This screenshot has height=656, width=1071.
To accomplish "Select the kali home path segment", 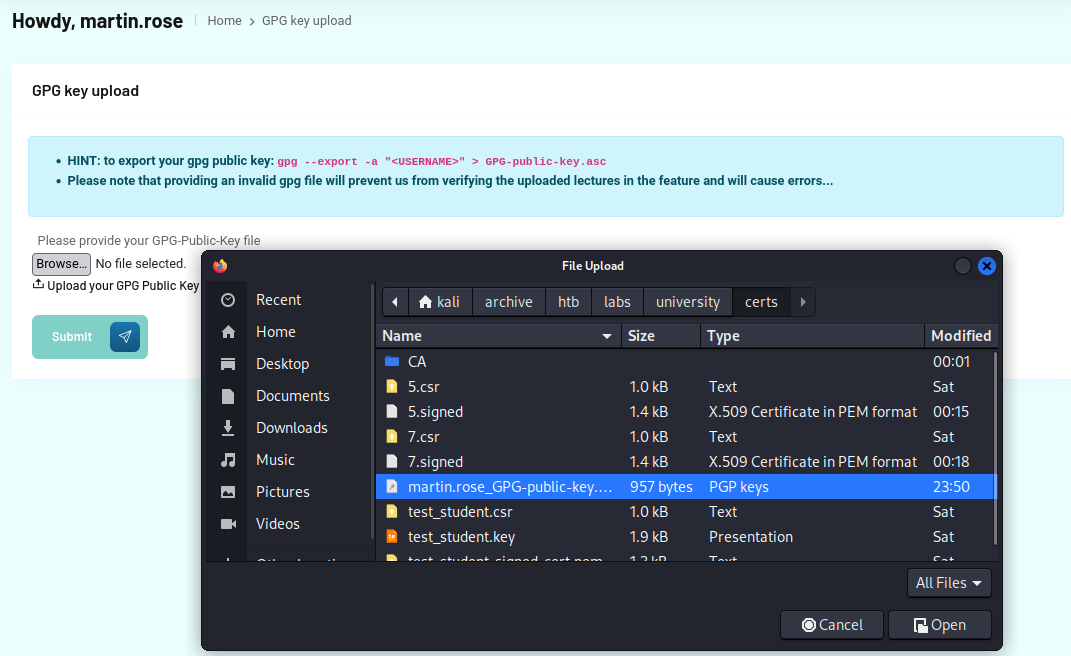I will pos(440,302).
